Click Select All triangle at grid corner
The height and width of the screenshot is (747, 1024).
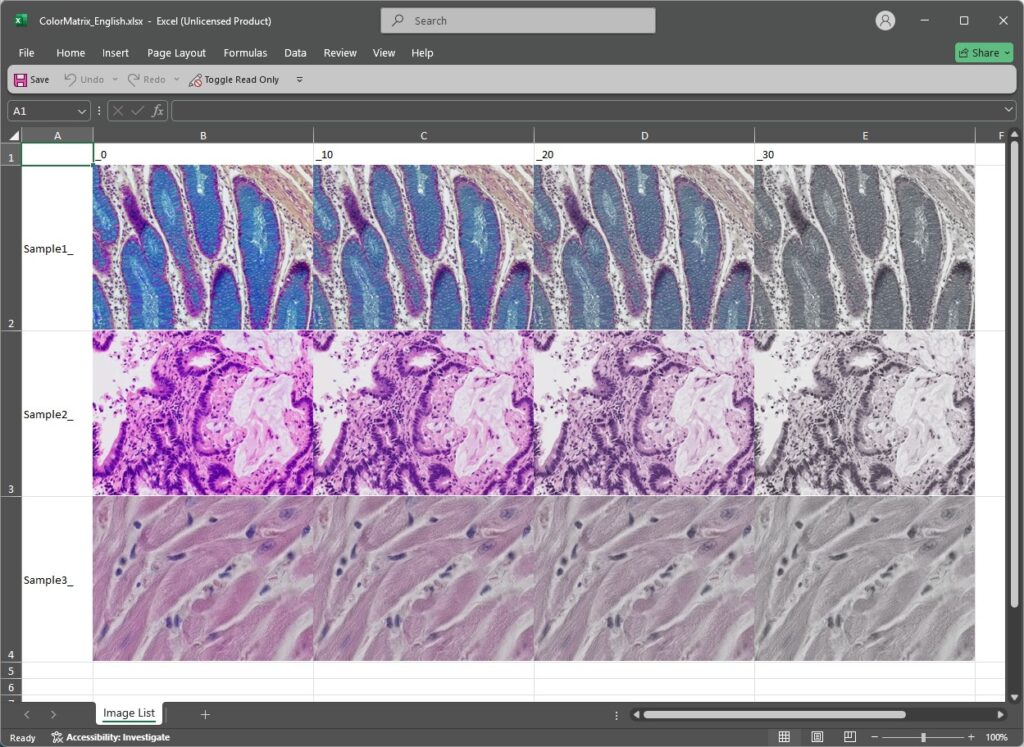tap(14, 135)
